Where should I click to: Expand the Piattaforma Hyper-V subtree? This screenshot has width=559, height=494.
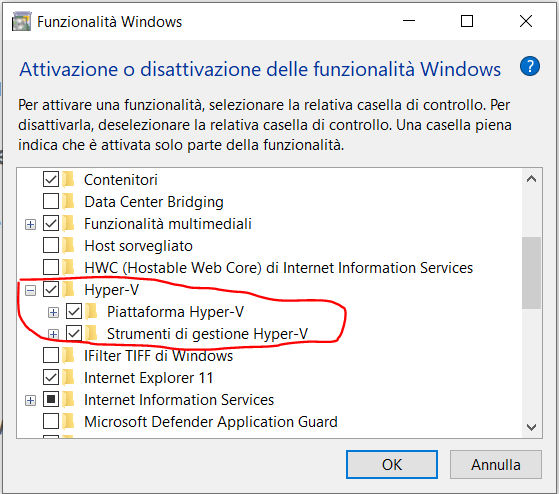point(53,313)
